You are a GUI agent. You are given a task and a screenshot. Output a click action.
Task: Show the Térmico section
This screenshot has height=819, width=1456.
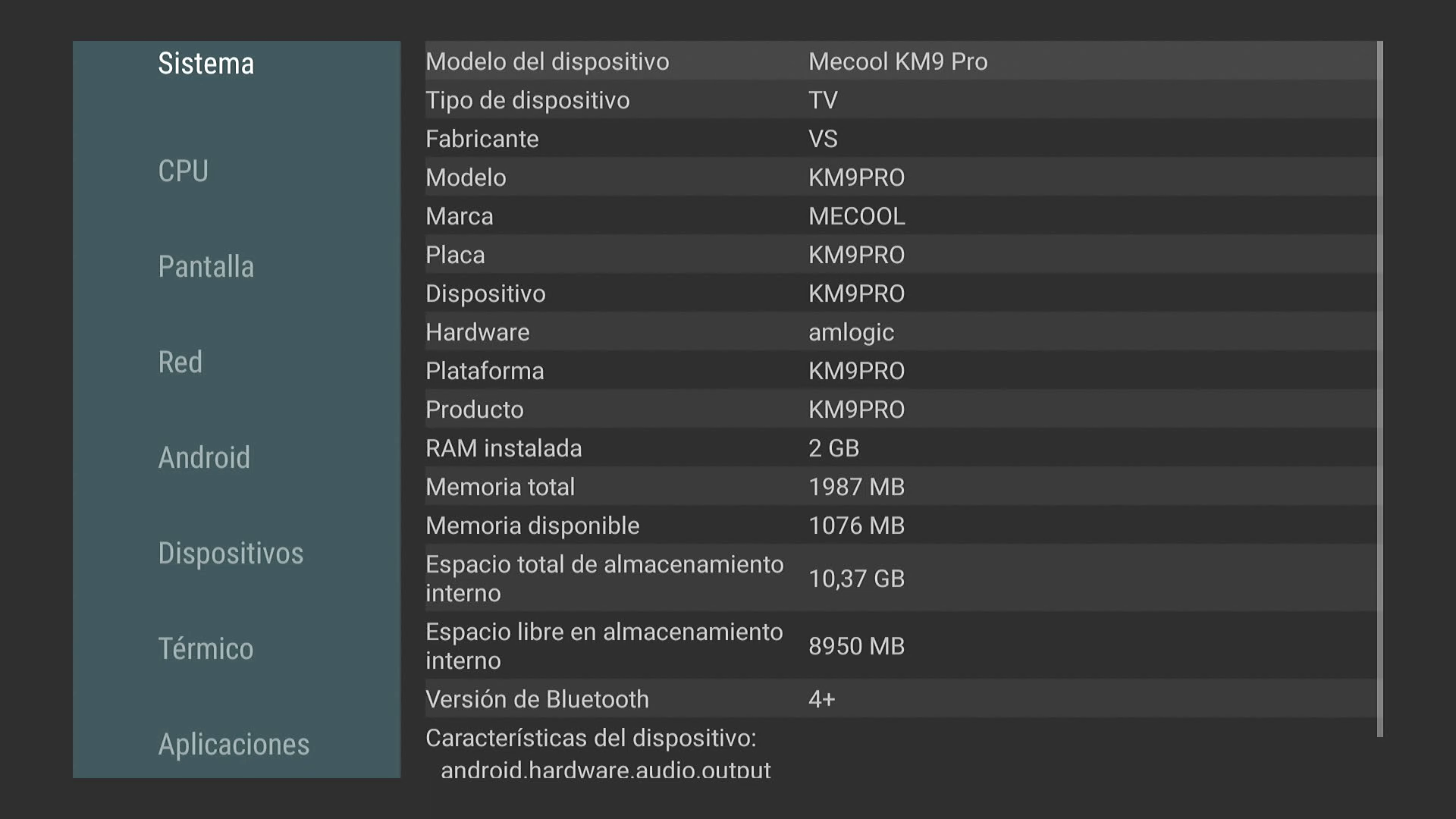[206, 649]
